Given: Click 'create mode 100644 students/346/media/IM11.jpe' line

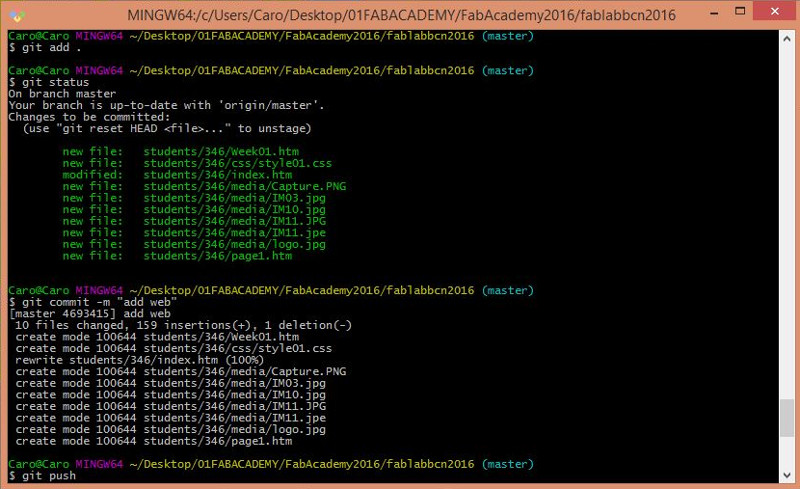Looking at the screenshot, I should click(x=170, y=418).
